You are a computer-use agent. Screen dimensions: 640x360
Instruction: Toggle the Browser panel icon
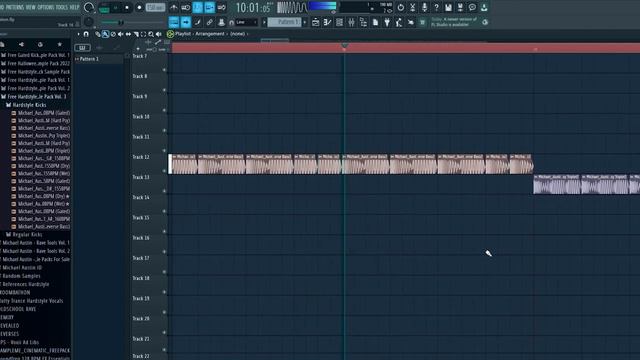[363, 22]
